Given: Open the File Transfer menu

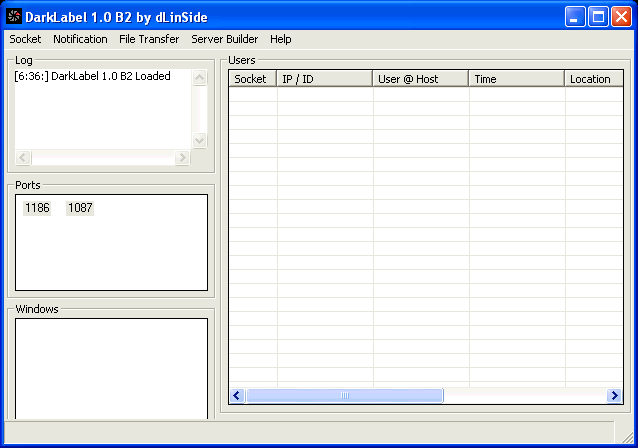Looking at the screenshot, I should (149, 39).
